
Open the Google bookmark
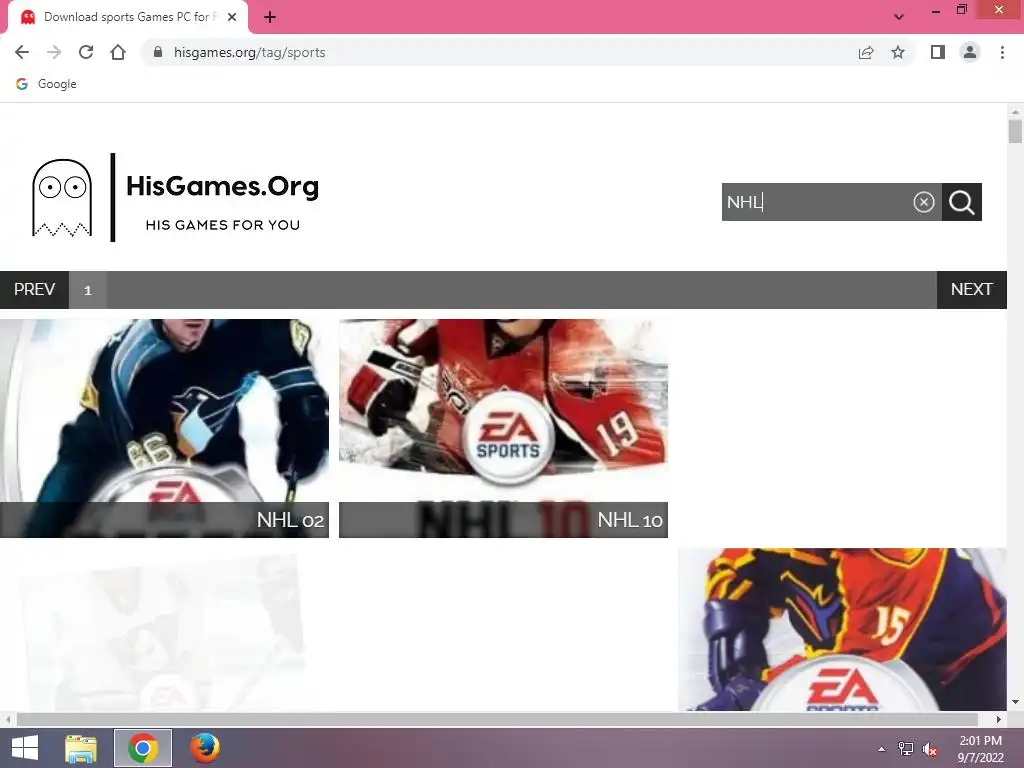46,84
